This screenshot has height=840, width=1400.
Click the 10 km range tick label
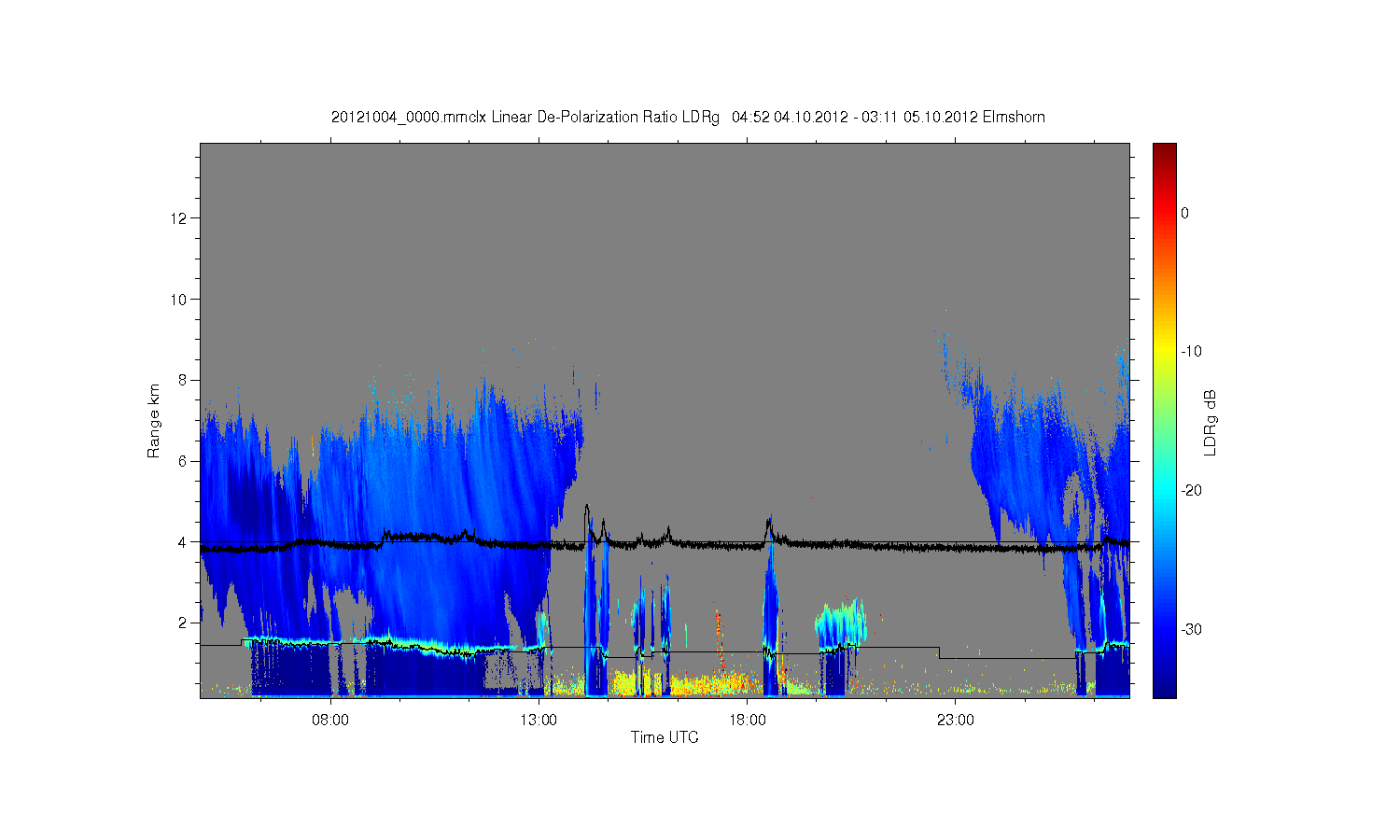click(180, 300)
